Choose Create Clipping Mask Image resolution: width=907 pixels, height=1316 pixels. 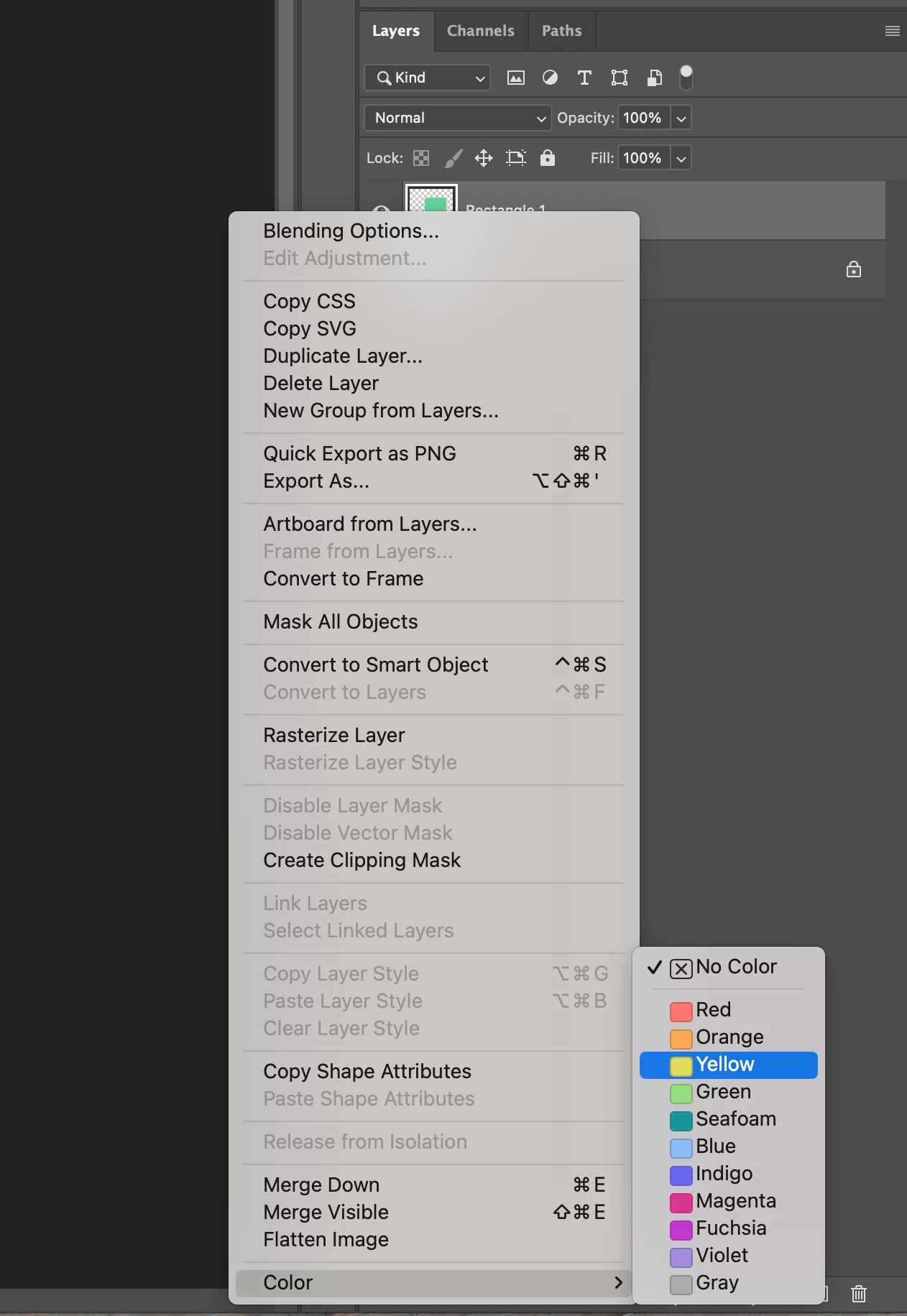(434, 860)
